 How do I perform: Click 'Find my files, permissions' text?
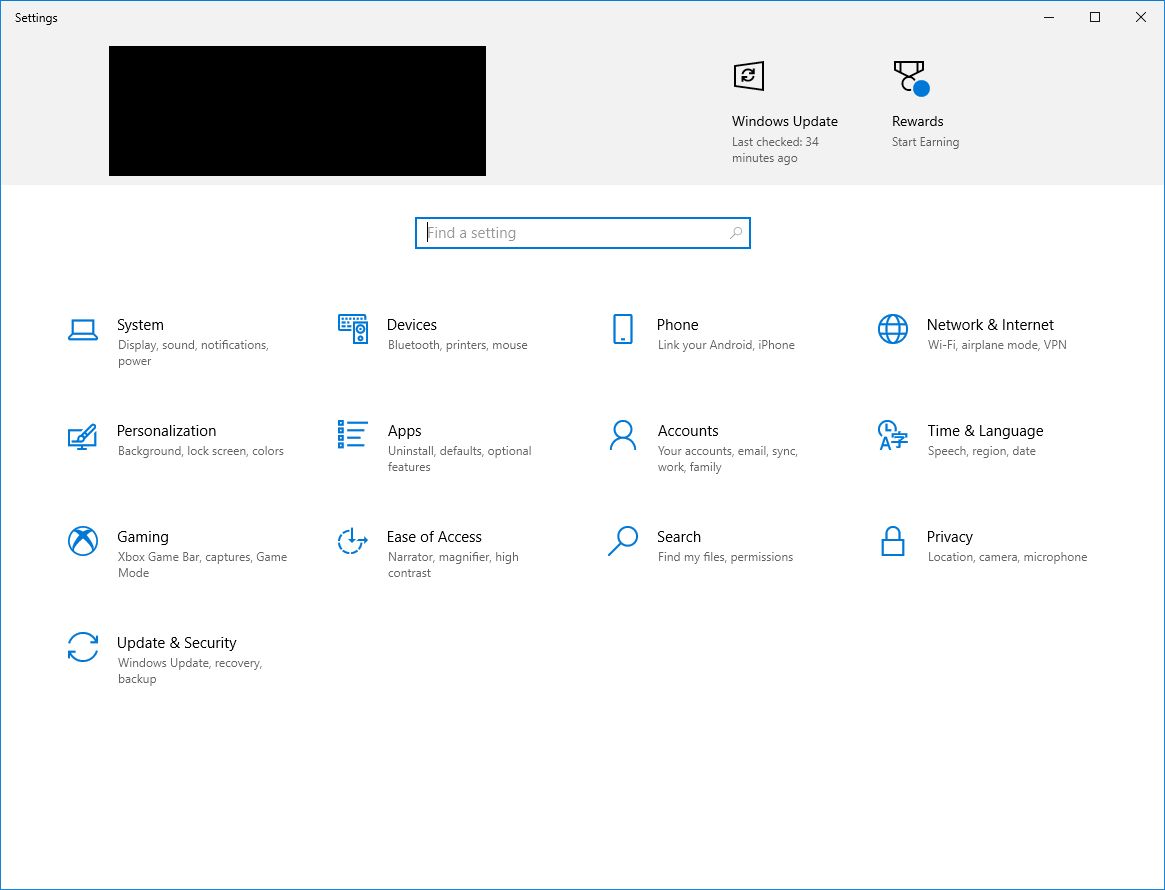[725, 556]
